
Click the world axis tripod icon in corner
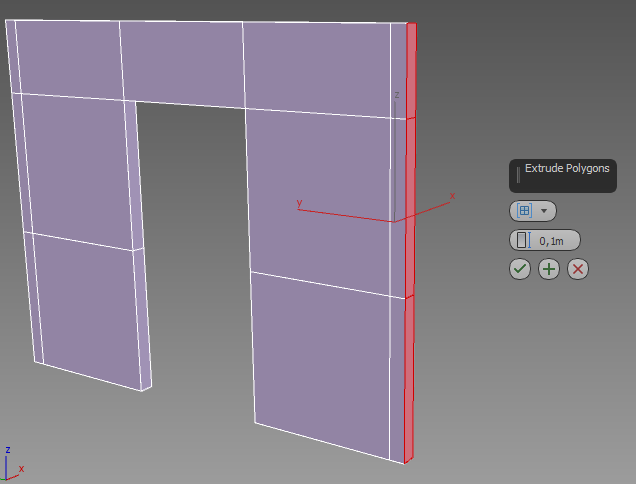point(12,465)
